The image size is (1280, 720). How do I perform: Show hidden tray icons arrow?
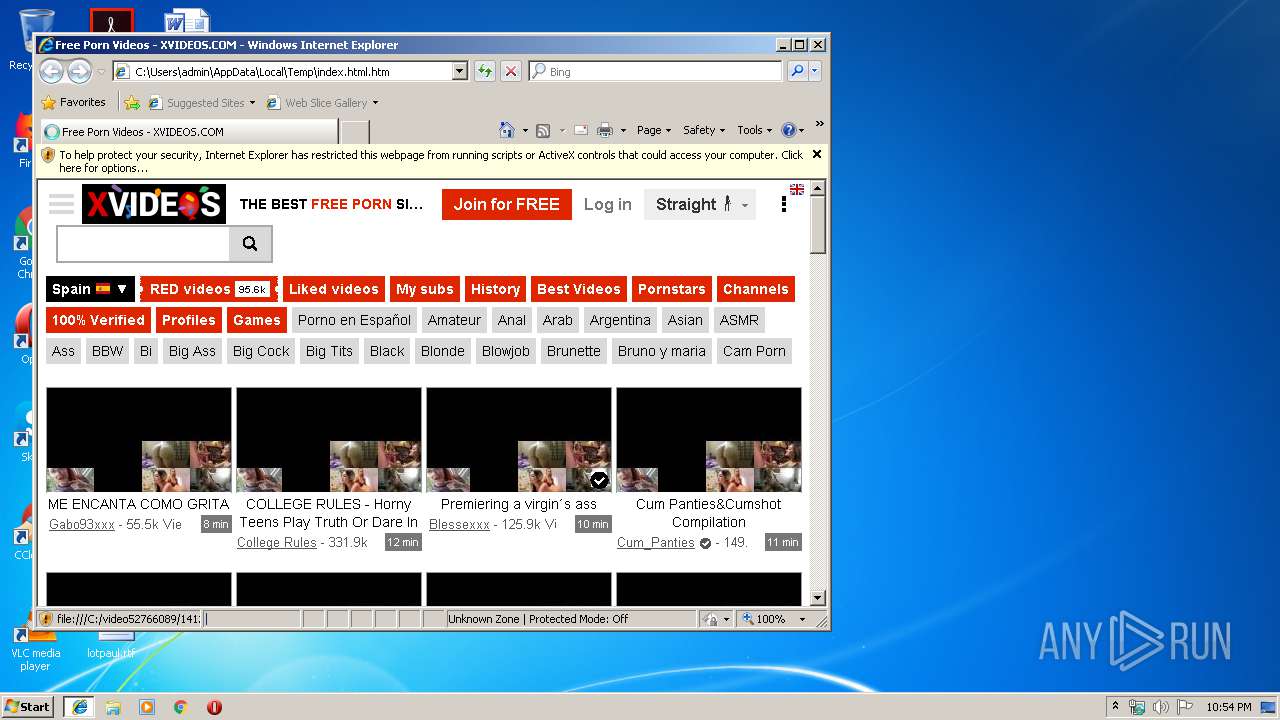coord(1115,707)
